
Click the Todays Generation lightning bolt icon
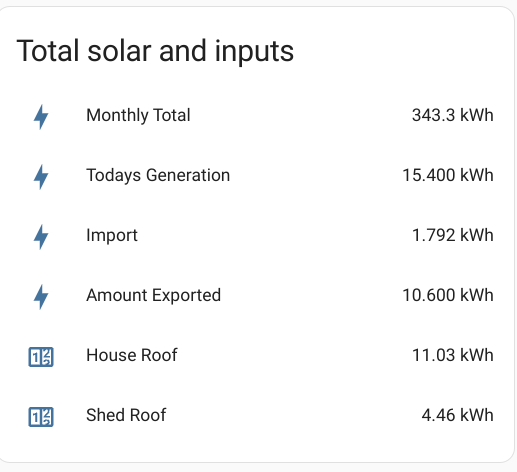coord(41,177)
